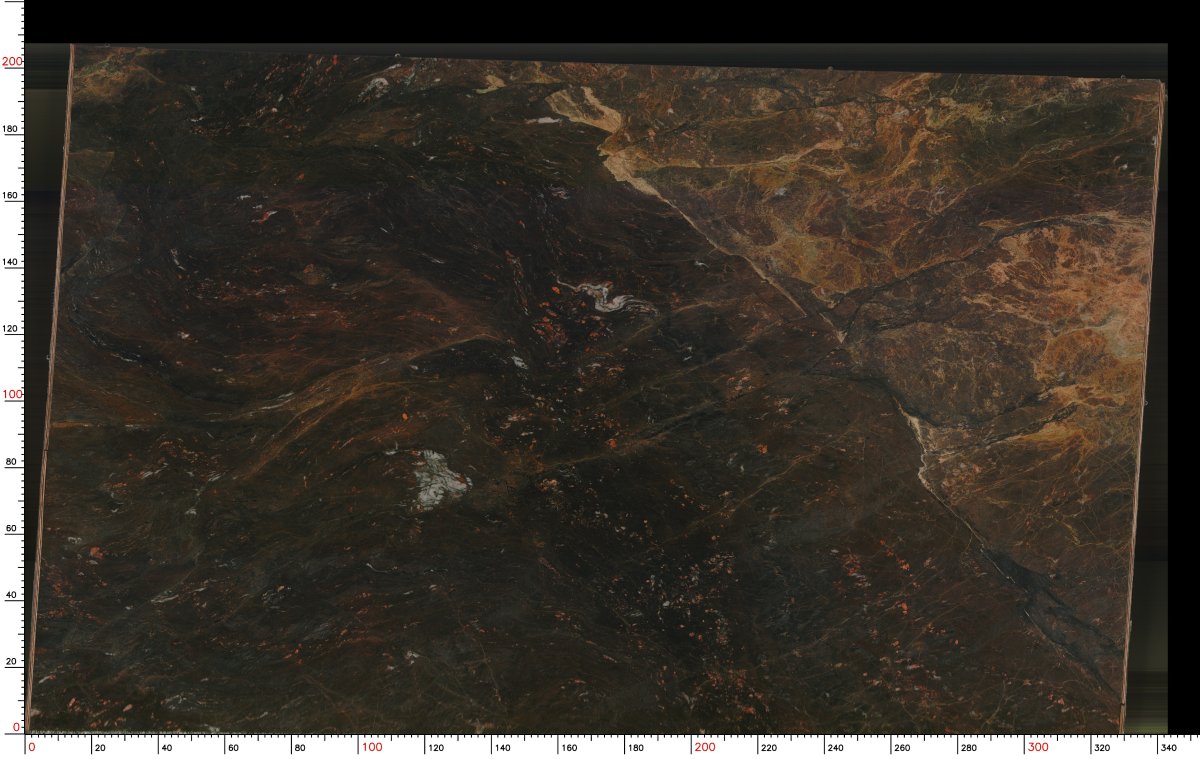1200x759 pixels.
Task: Click the dark marble slab image
Action: [x=596, y=390]
